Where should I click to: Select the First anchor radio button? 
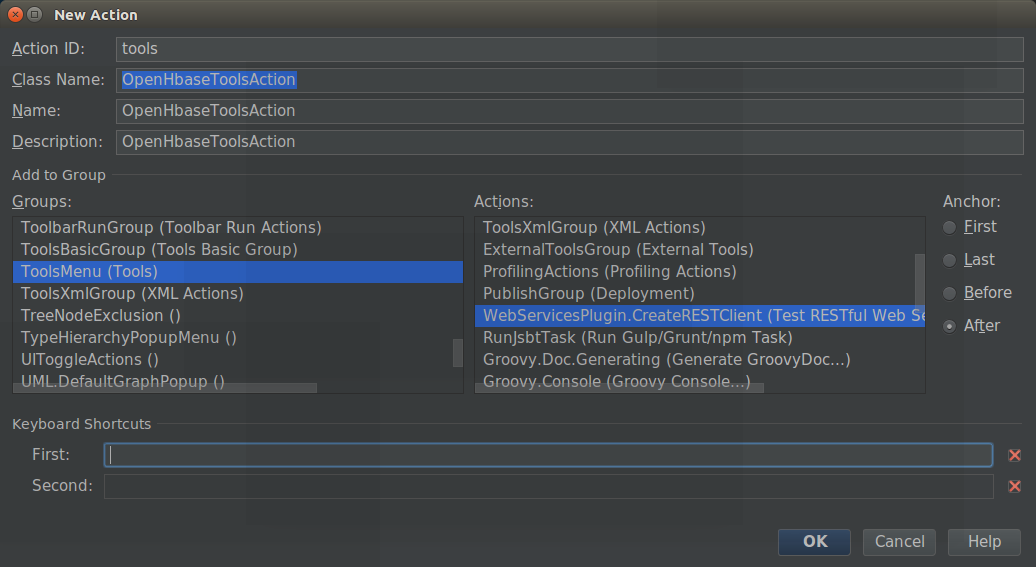(950, 227)
